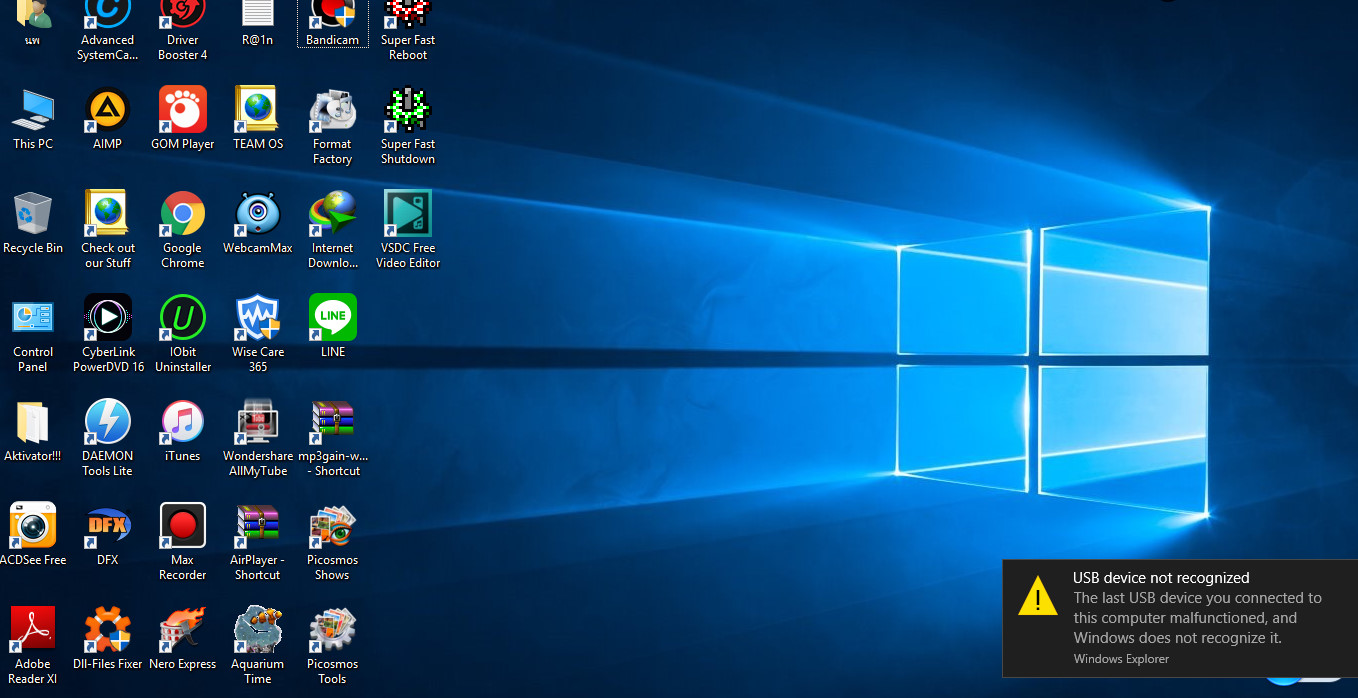Select the Recycle Bin icon
The width and height of the screenshot is (1358, 698).
[33, 214]
